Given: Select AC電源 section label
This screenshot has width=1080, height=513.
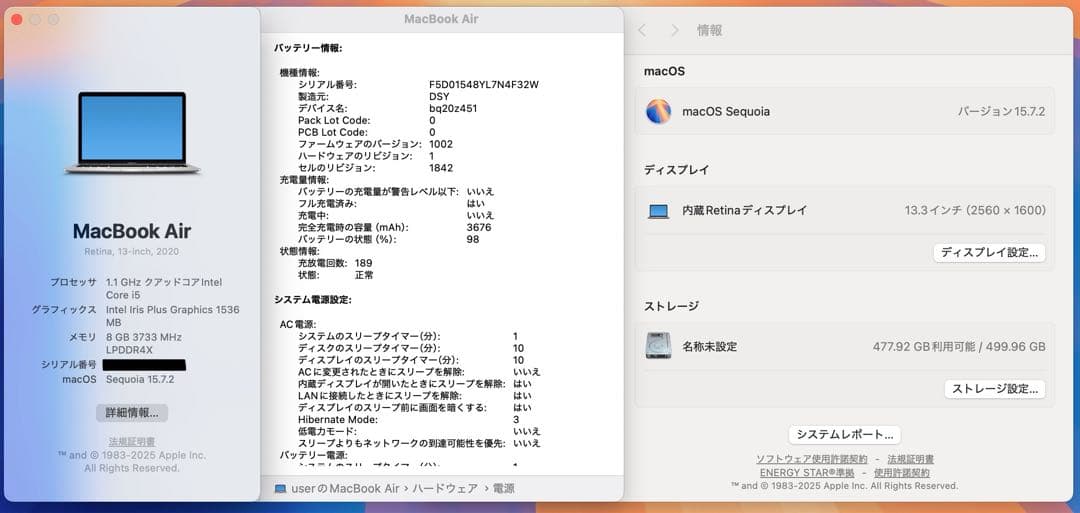Looking at the screenshot, I should point(298,324).
